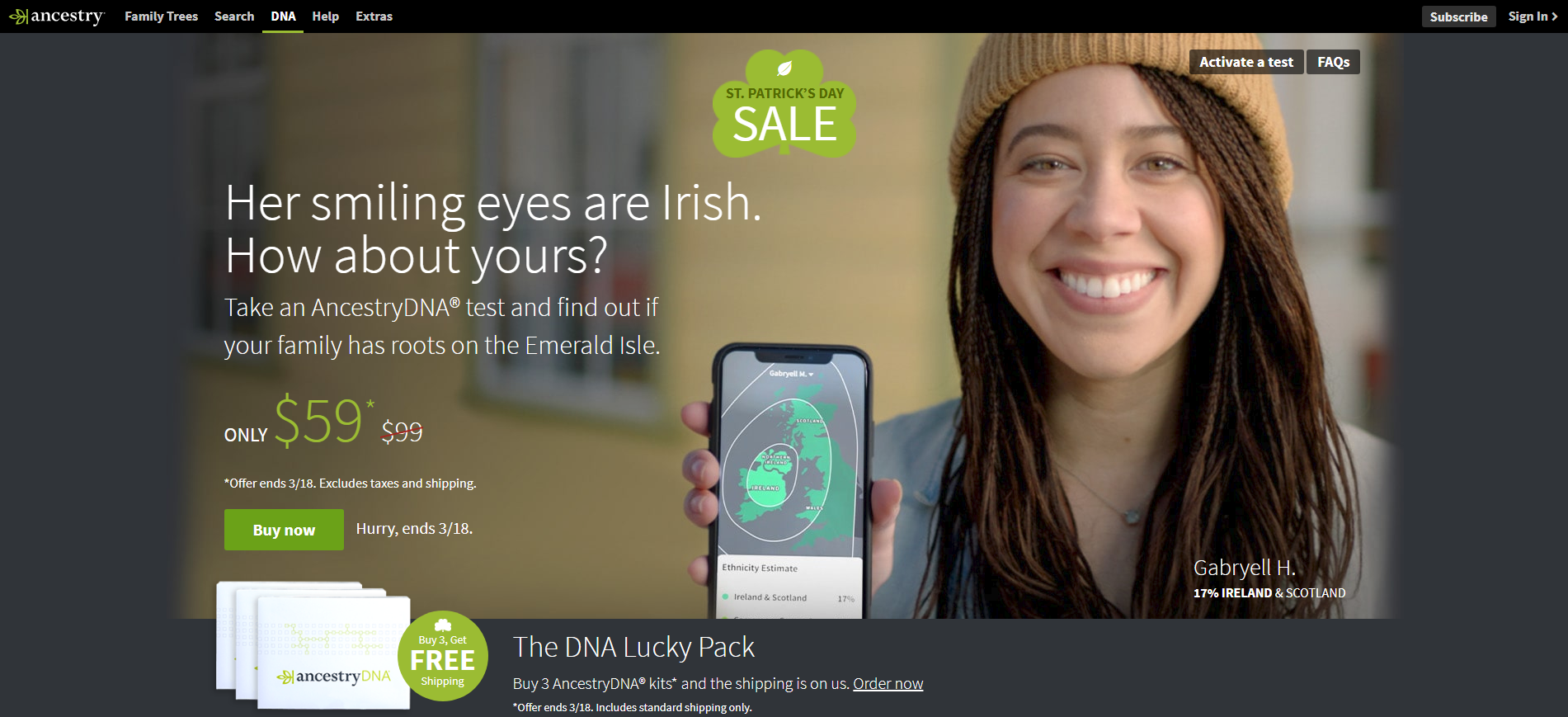Image resolution: width=1568 pixels, height=717 pixels.
Task: Click the Subscribe button
Action: click(1458, 17)
